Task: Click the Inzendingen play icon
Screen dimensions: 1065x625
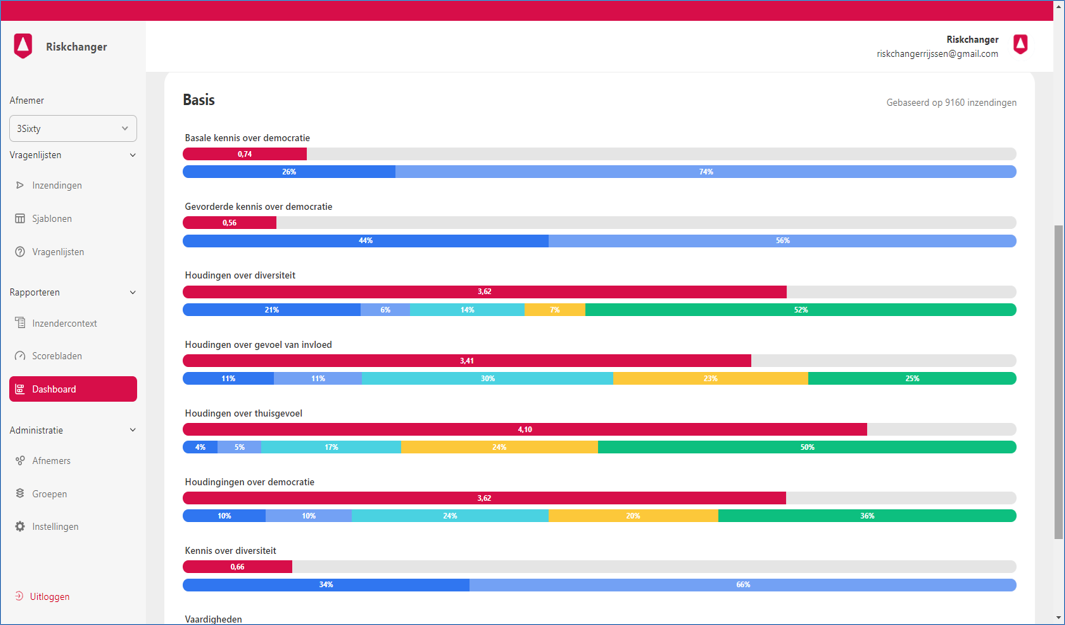Action: (20, 185)
